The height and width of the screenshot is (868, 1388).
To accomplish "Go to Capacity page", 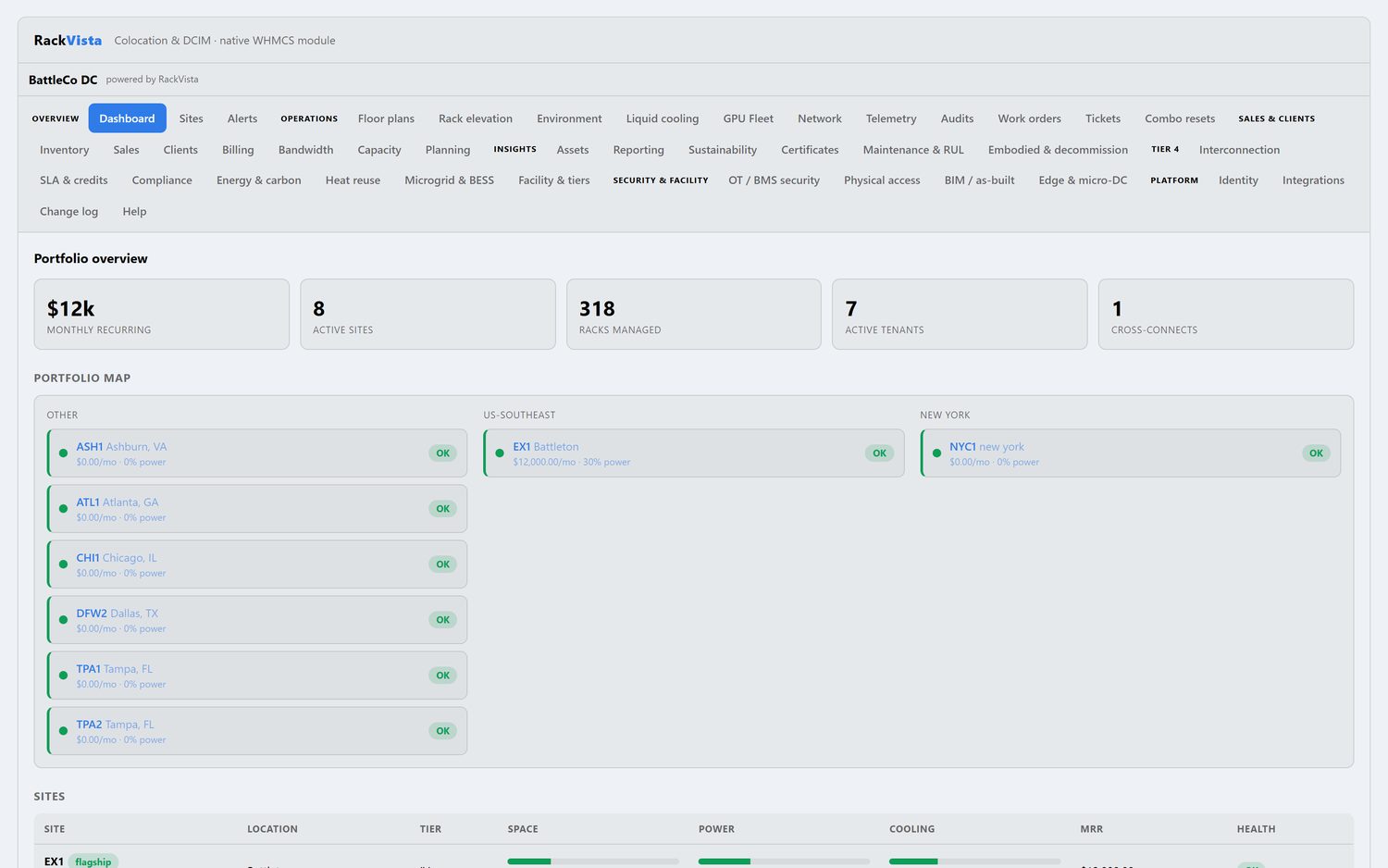I will click(x=379, y=150).
